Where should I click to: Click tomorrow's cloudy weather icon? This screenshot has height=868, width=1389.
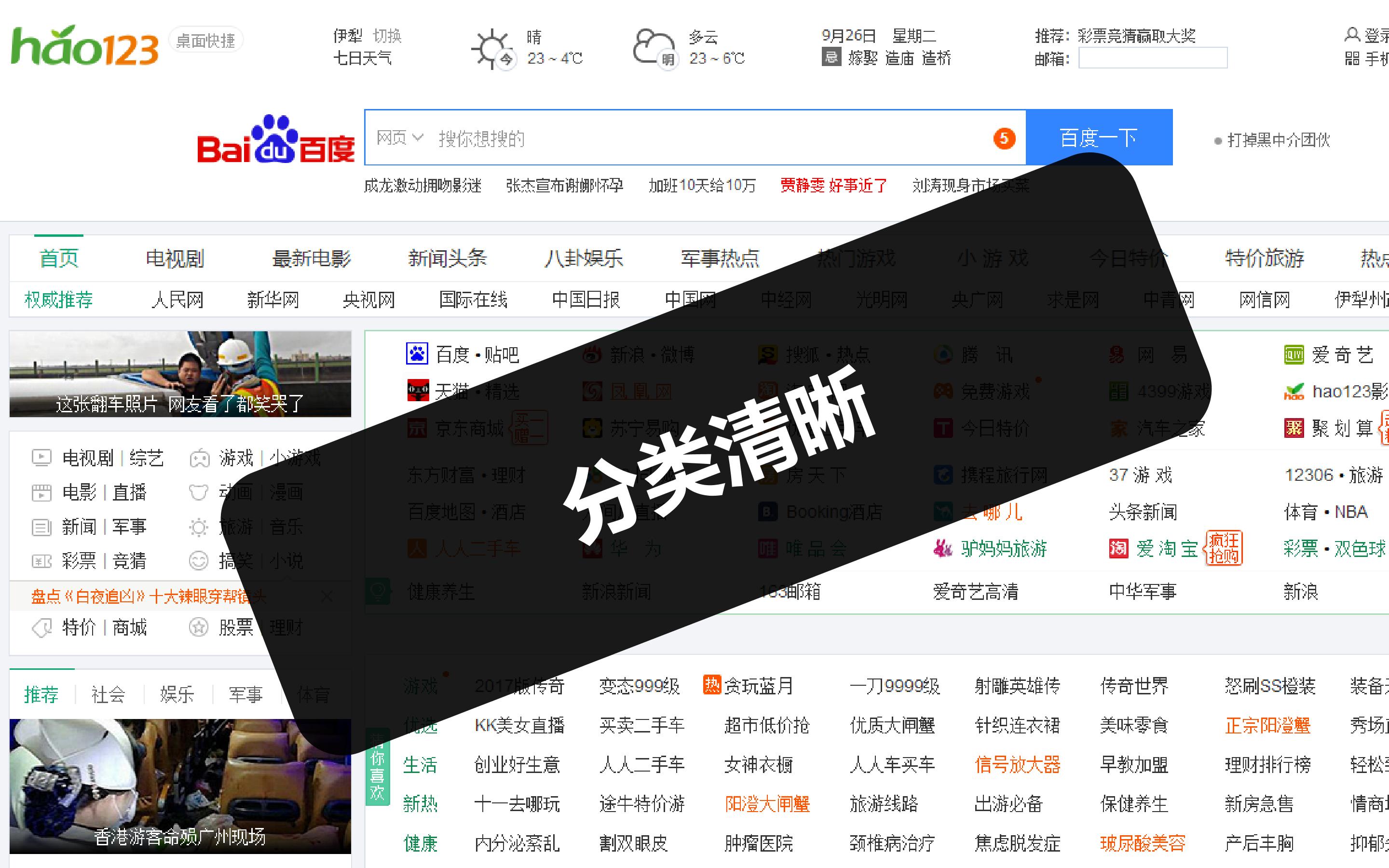(655, 48)
